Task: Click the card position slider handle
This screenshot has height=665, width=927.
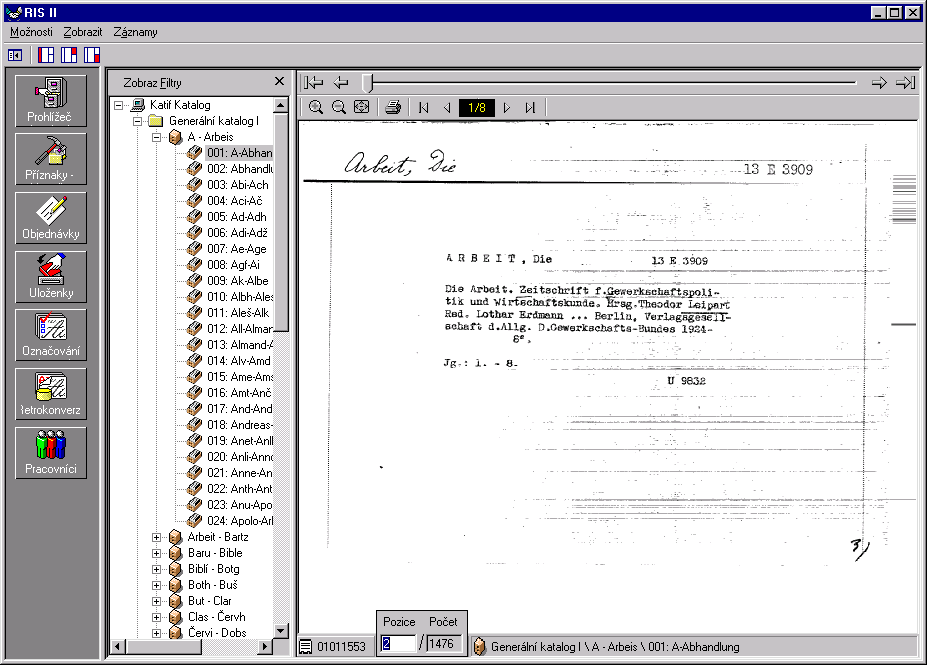Action: click(368, 83)
